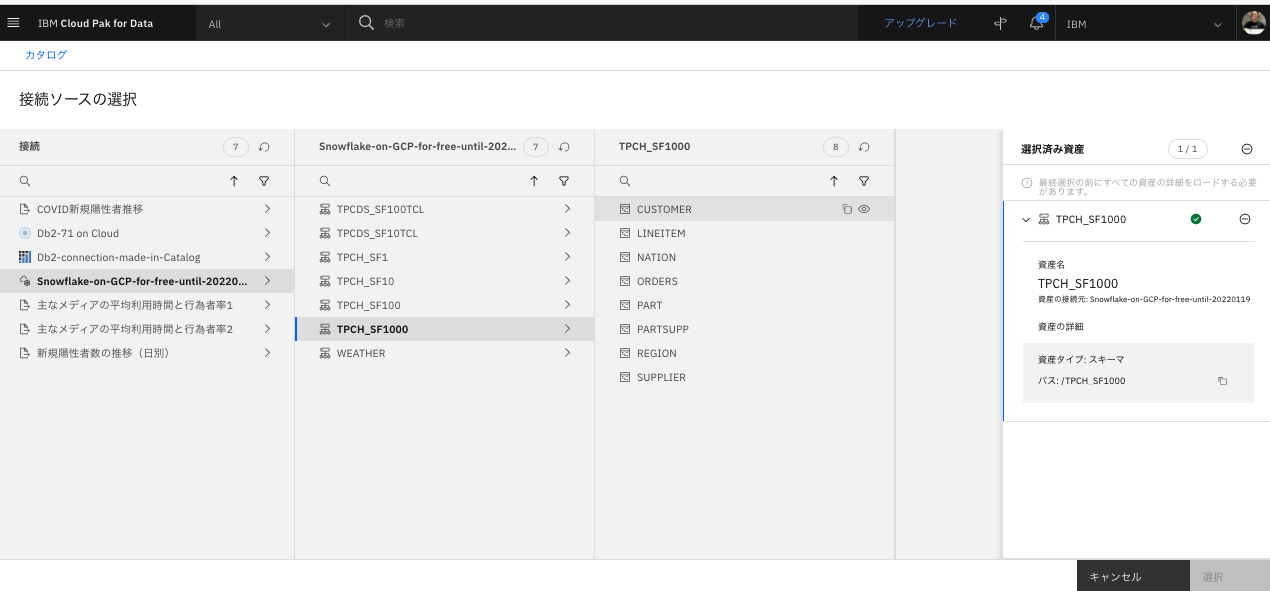Expand COVID新規陽性者推移 connection
Image resolution: width=1270 pixels, height=591 pixels.
coord(267,209)
